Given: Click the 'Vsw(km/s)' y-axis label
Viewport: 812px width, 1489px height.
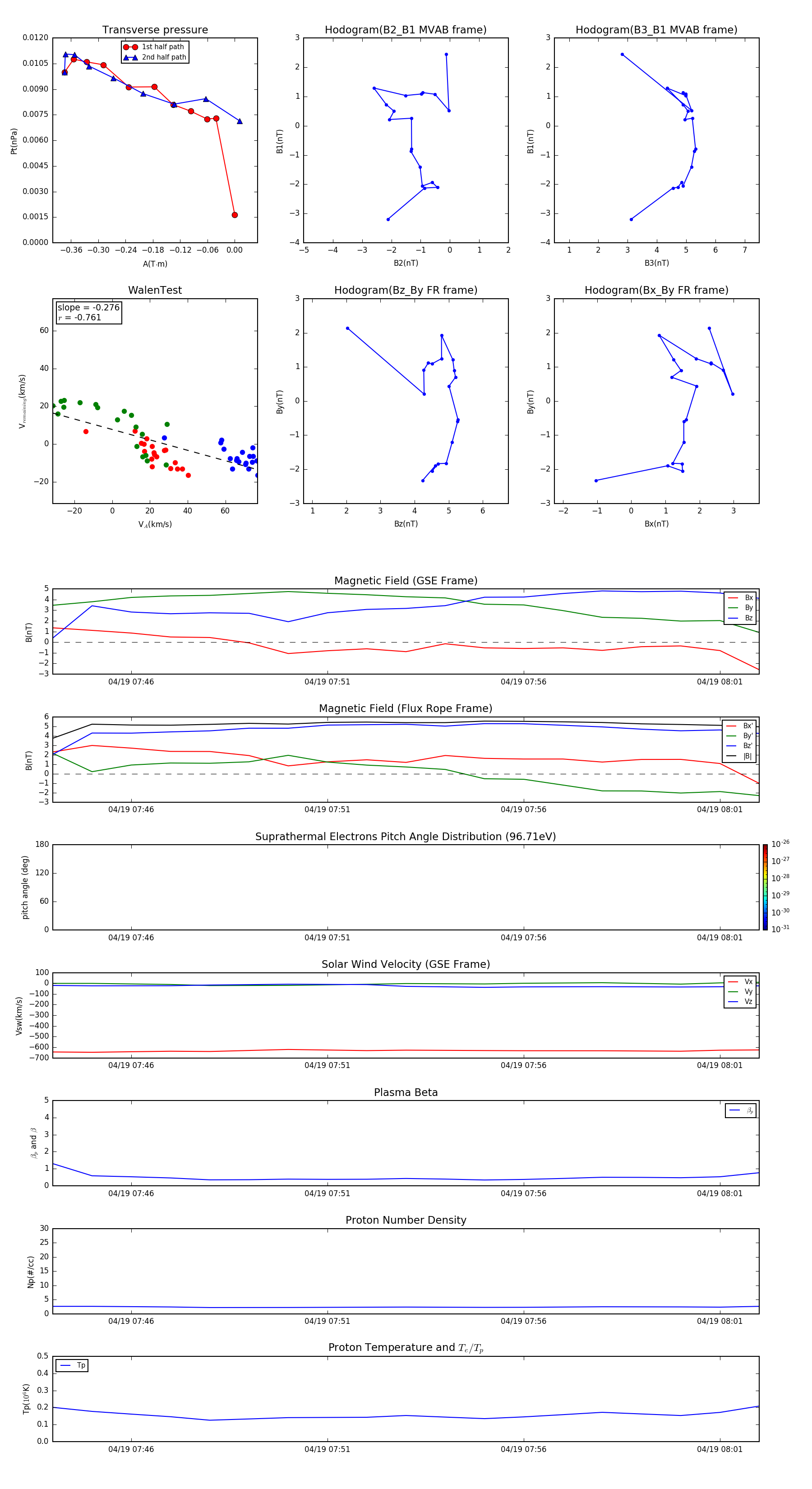Looking at the screenshot, I should pyautogui.click(x=18, y=1016).
